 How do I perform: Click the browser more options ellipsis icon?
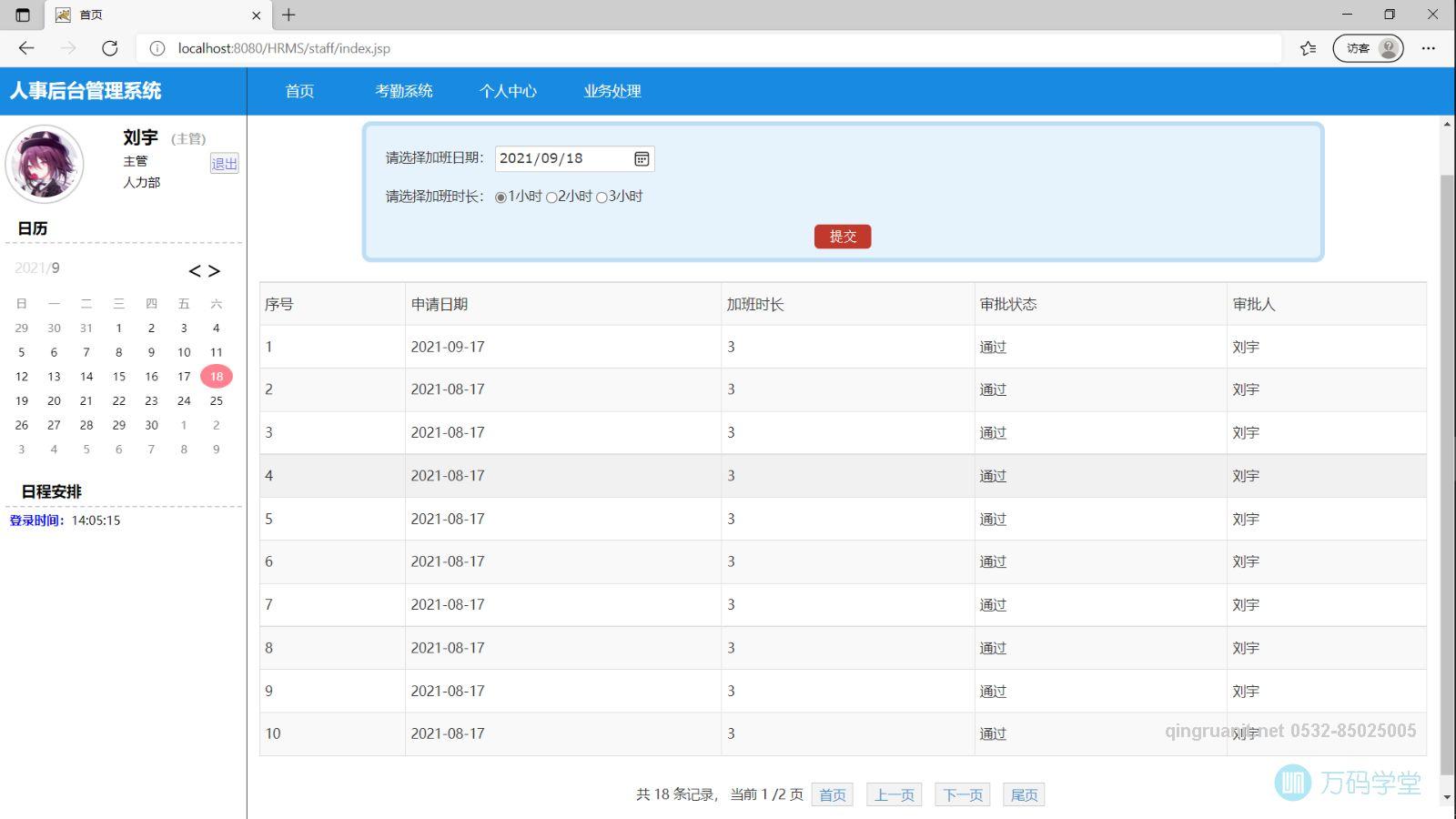click(1427, 48)
